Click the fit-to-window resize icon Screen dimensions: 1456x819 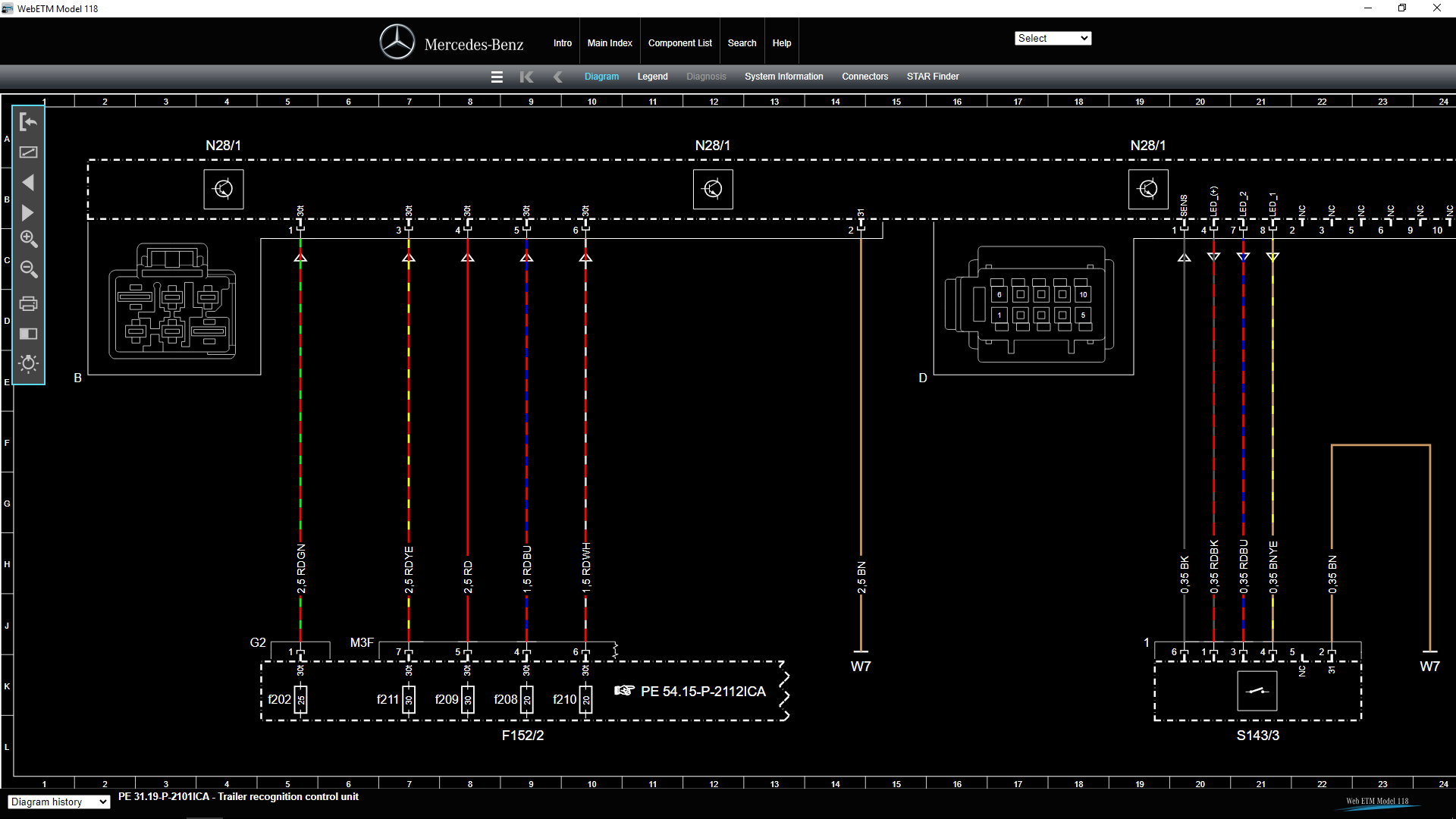tap(29, 152)
